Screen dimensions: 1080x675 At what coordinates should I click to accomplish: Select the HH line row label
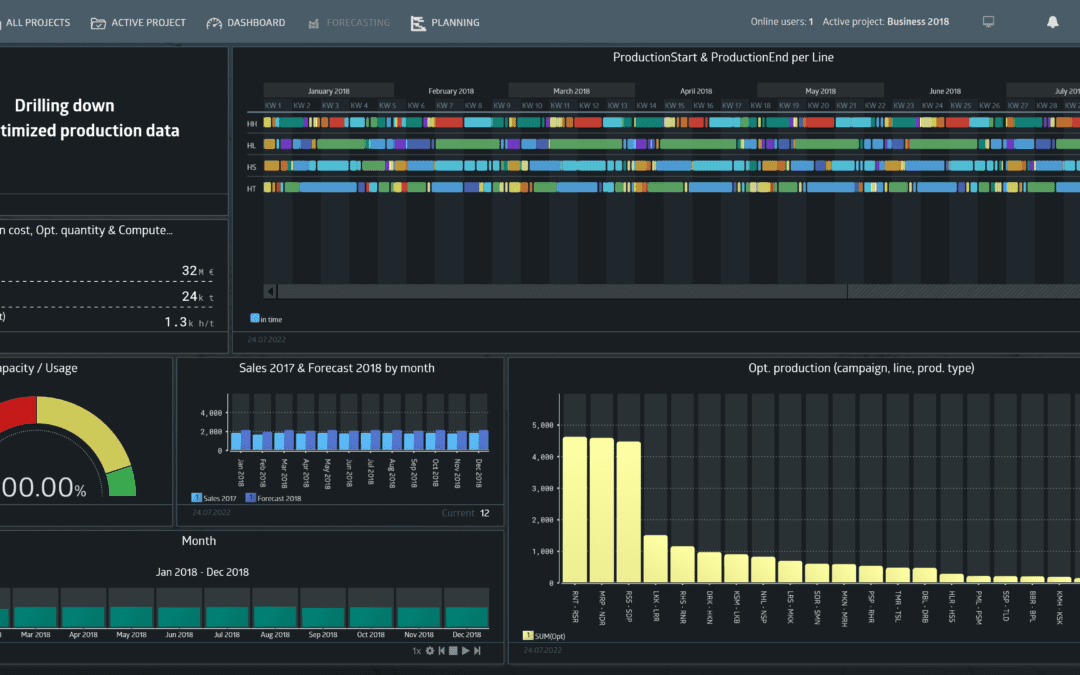tap(251, 124)
